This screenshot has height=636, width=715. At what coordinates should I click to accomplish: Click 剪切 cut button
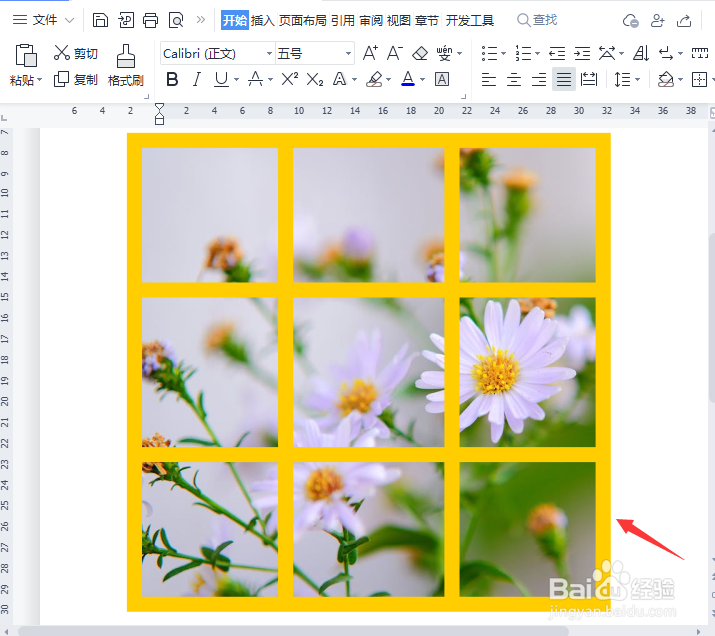pos(76,53)
